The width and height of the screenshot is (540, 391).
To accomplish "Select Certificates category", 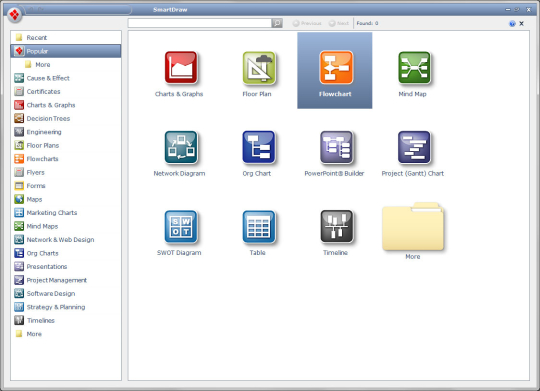I will [x=66, y=91].
